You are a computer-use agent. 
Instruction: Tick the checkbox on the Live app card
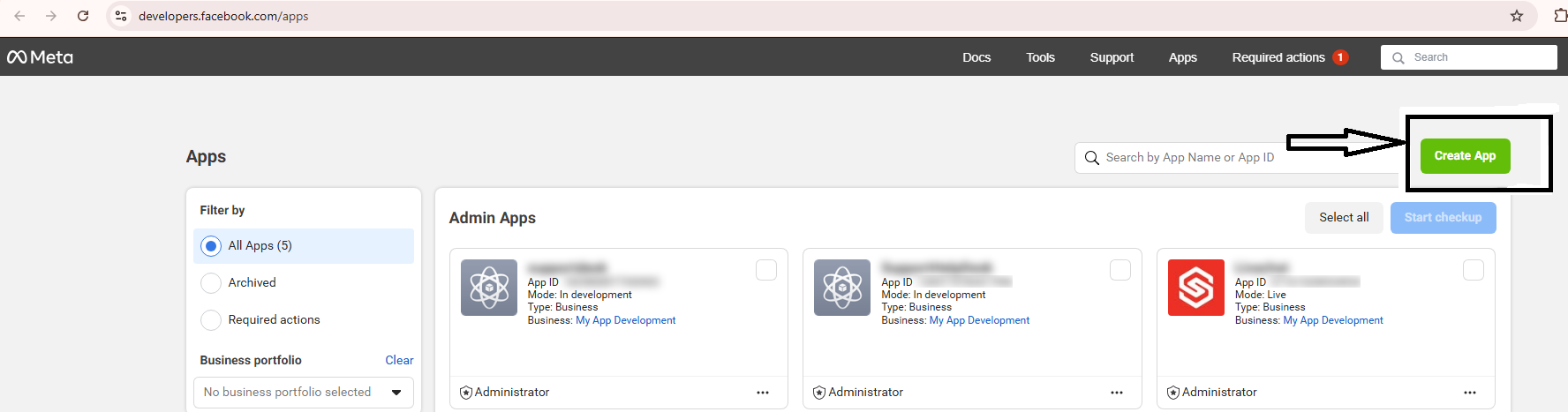pyautogui.click(x=1474, y=270)
